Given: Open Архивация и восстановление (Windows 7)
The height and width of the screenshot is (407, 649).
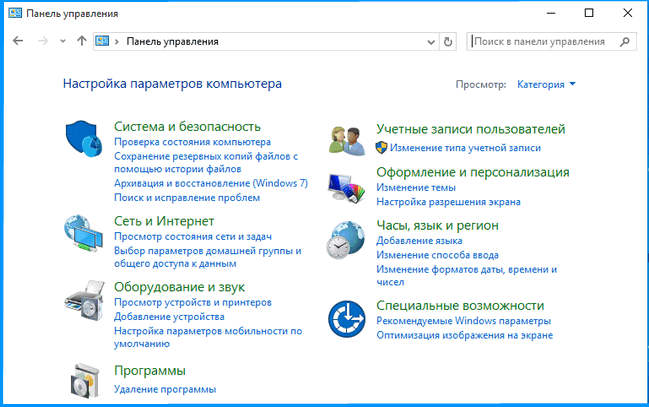Looking at the screenshot, I should point(211,183).
